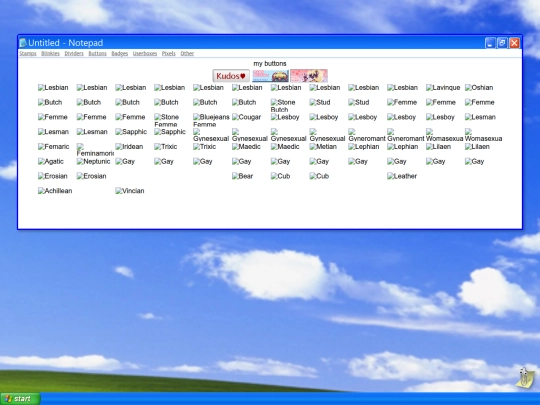Click the Bluejeans Femme image icon
Screen dimensions: 540x405
(211, 121)
